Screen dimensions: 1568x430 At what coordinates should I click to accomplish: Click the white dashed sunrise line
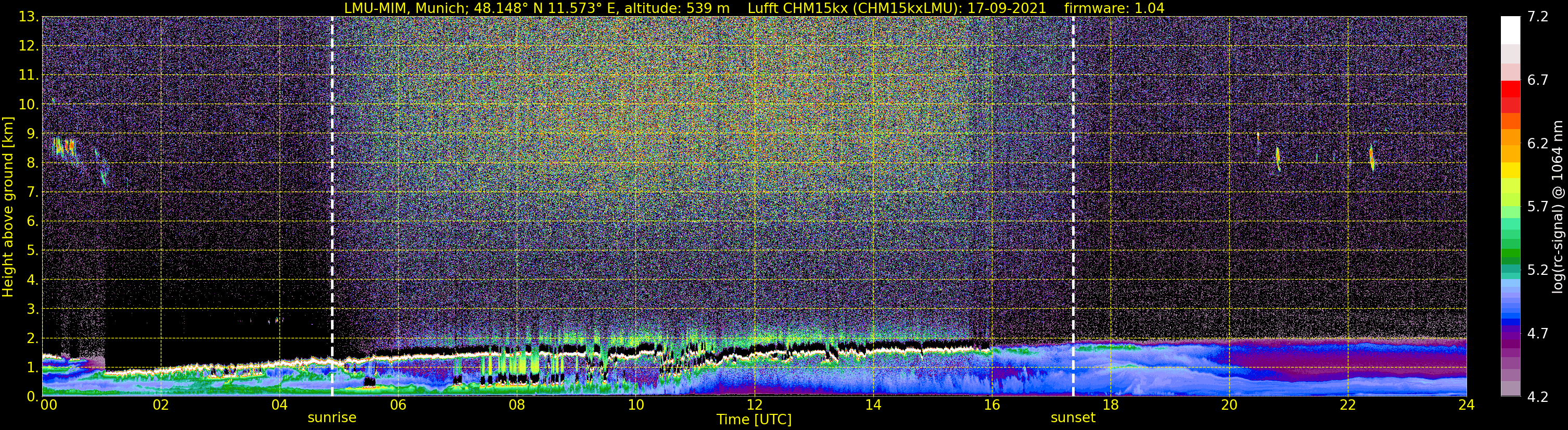click(332, 206)
